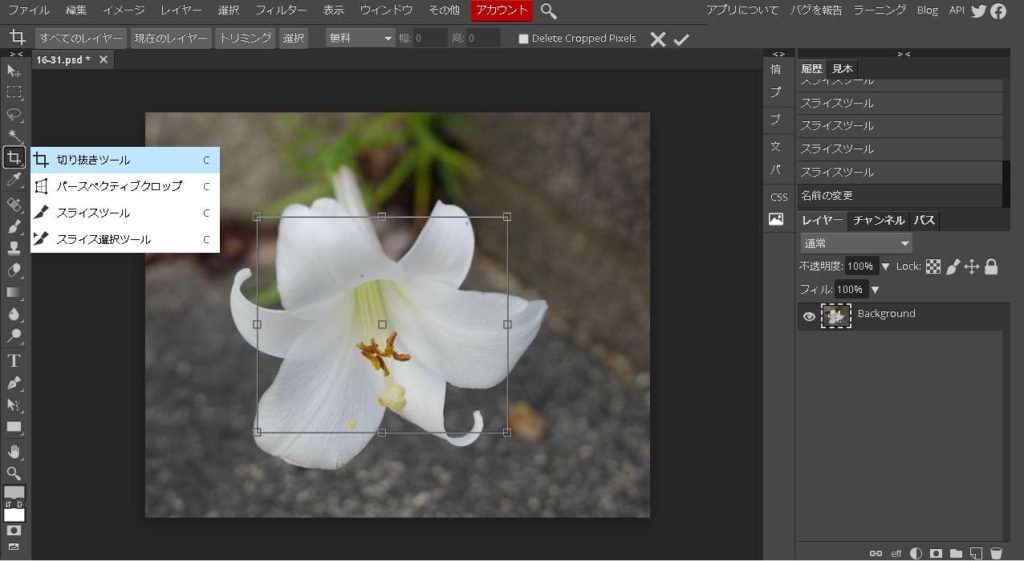Click the lock-all padlock icon
The width and height of the screenshot is (1024, 561).
[x=991, y=267]
